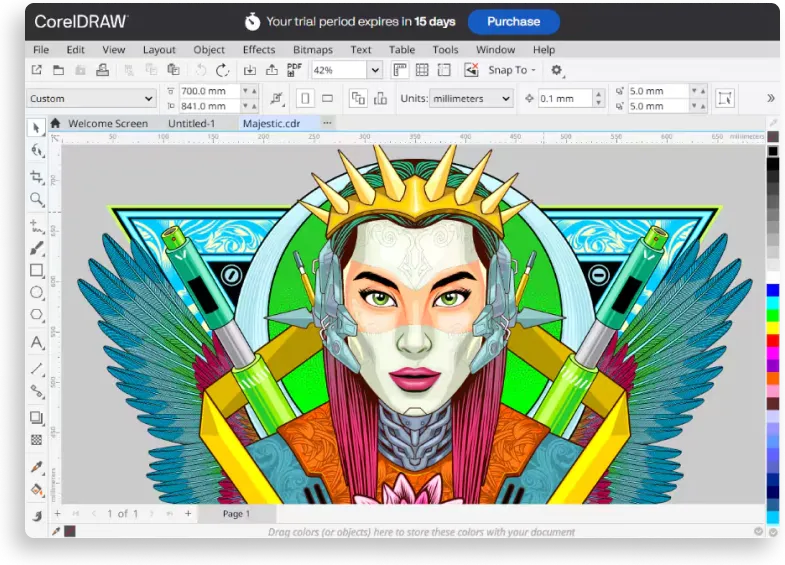Select the Drop Shadow tool
Image resolution: width=785 pixels, height=565 pixels.
37,417
